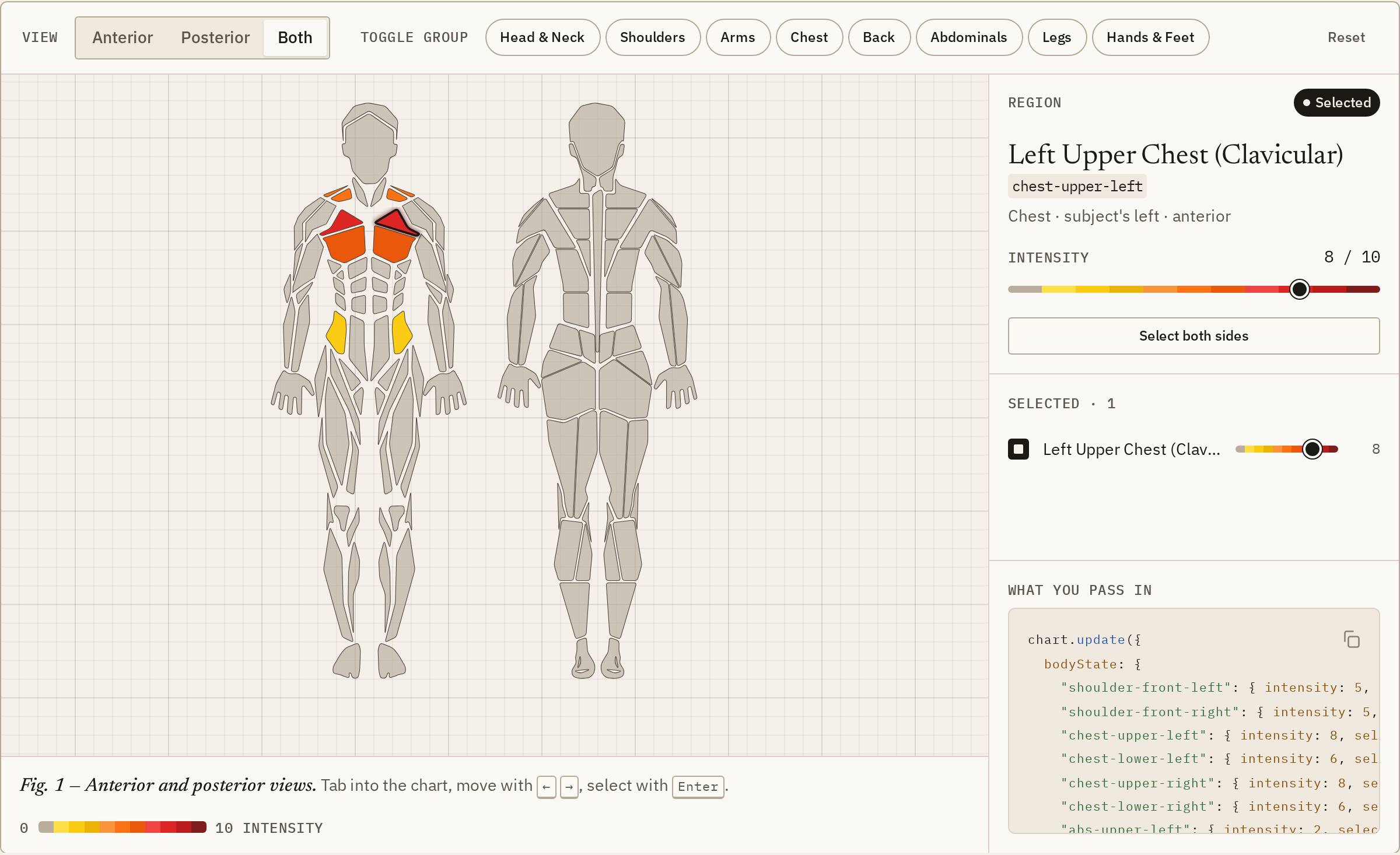Toggle the Shoulders muscle group
Viewport: 1400px width, 855px height.
653,37
